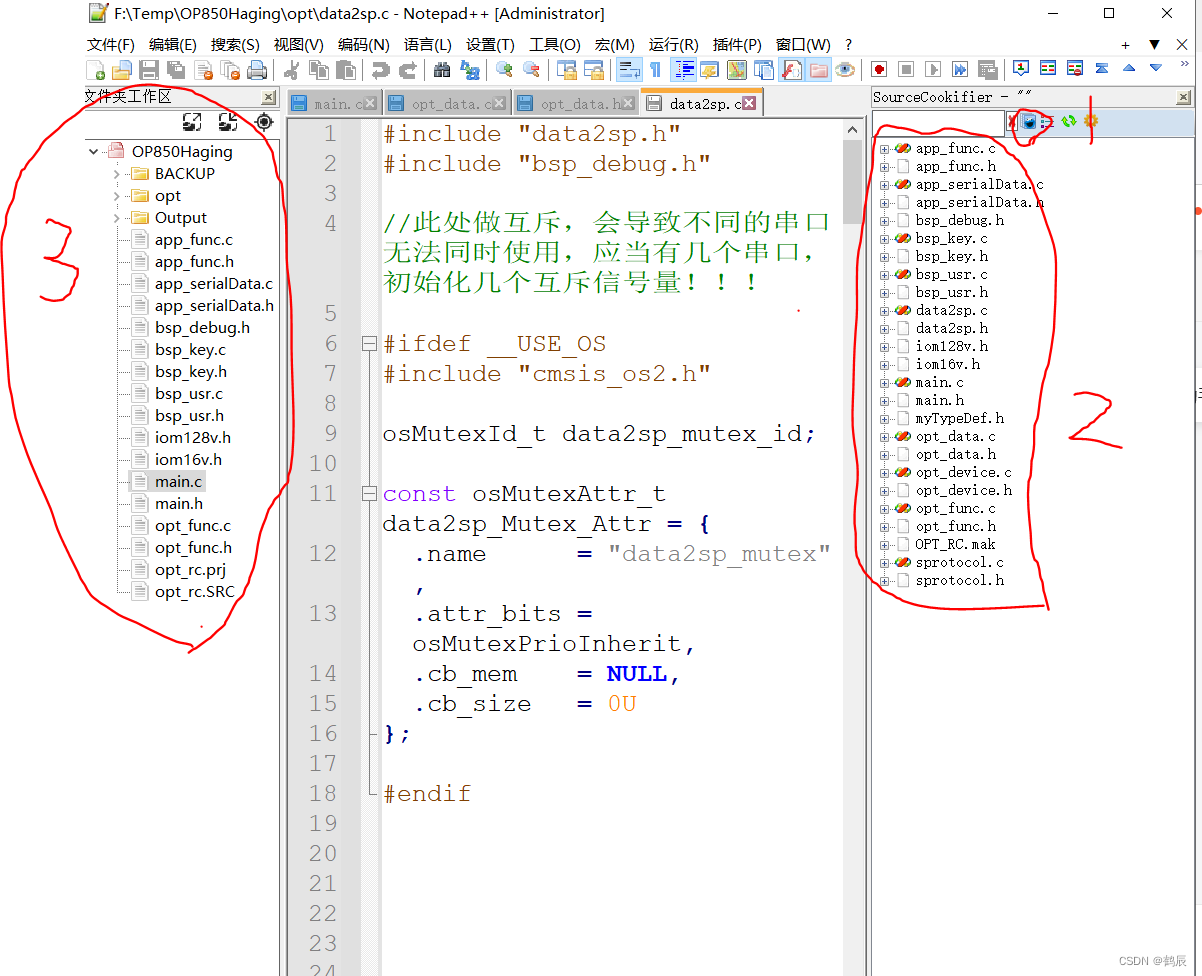Open the 编辑(E) menu
Image resolution: width=1202 pixels, height=976 pixels.
click(173, 45)
